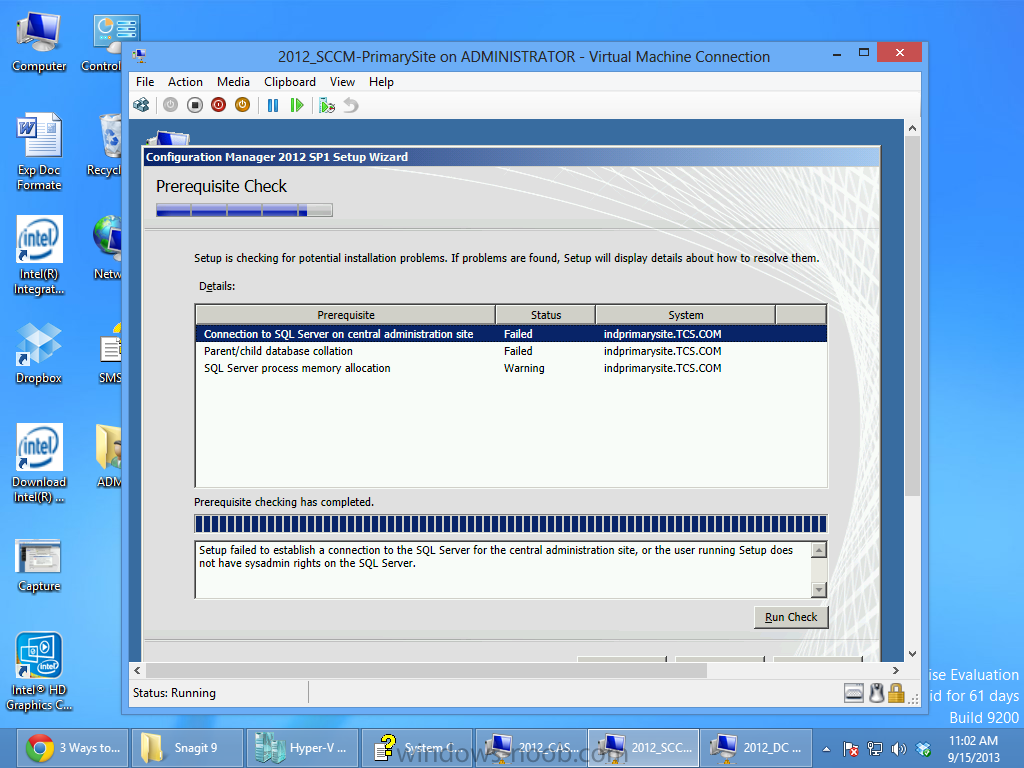Click the Dropbox tray icon
Screen dimensions: 1024x768
pyautogui.click(x=923, y=749)
